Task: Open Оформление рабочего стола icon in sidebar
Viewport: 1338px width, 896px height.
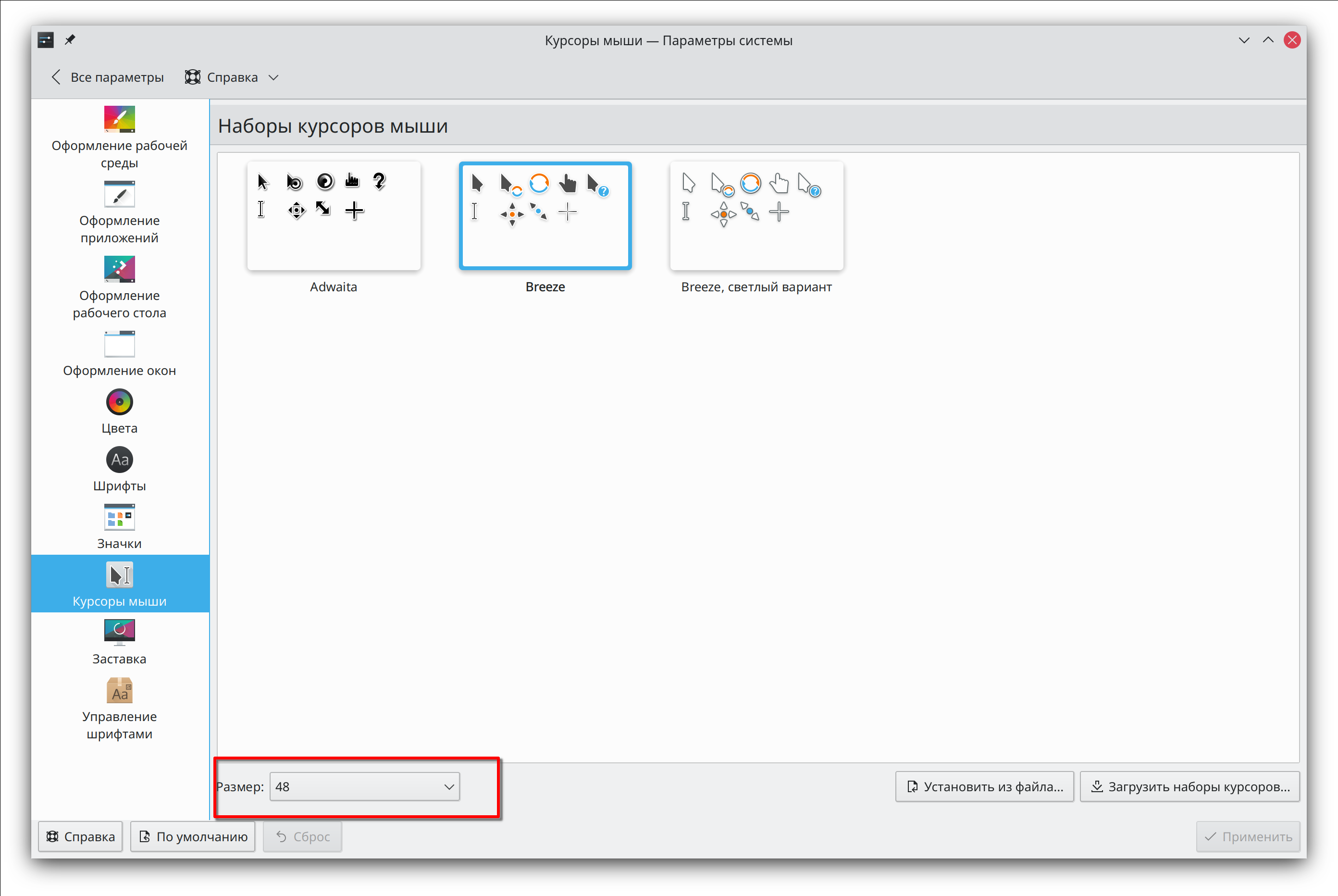Action: tap(119, 269)
